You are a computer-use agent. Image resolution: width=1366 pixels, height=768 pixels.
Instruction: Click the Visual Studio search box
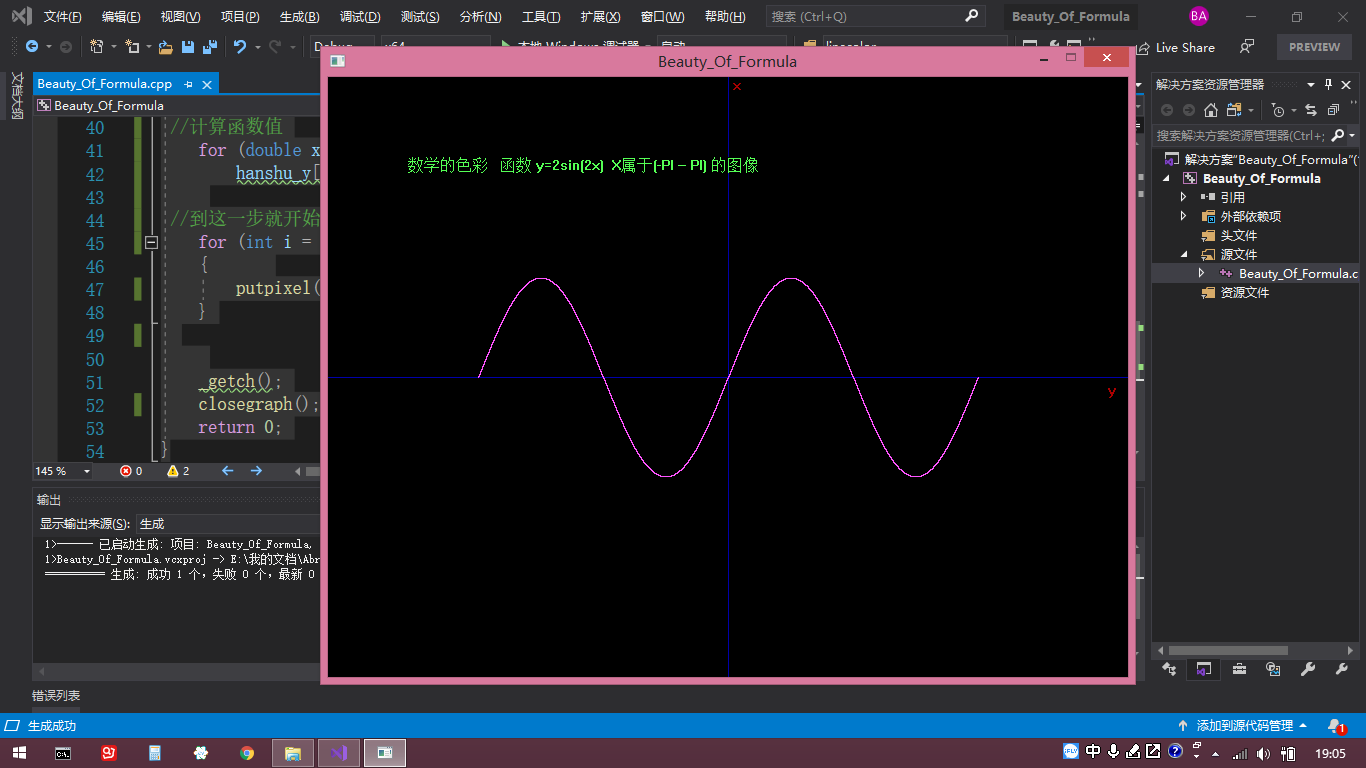coord(875,17)
